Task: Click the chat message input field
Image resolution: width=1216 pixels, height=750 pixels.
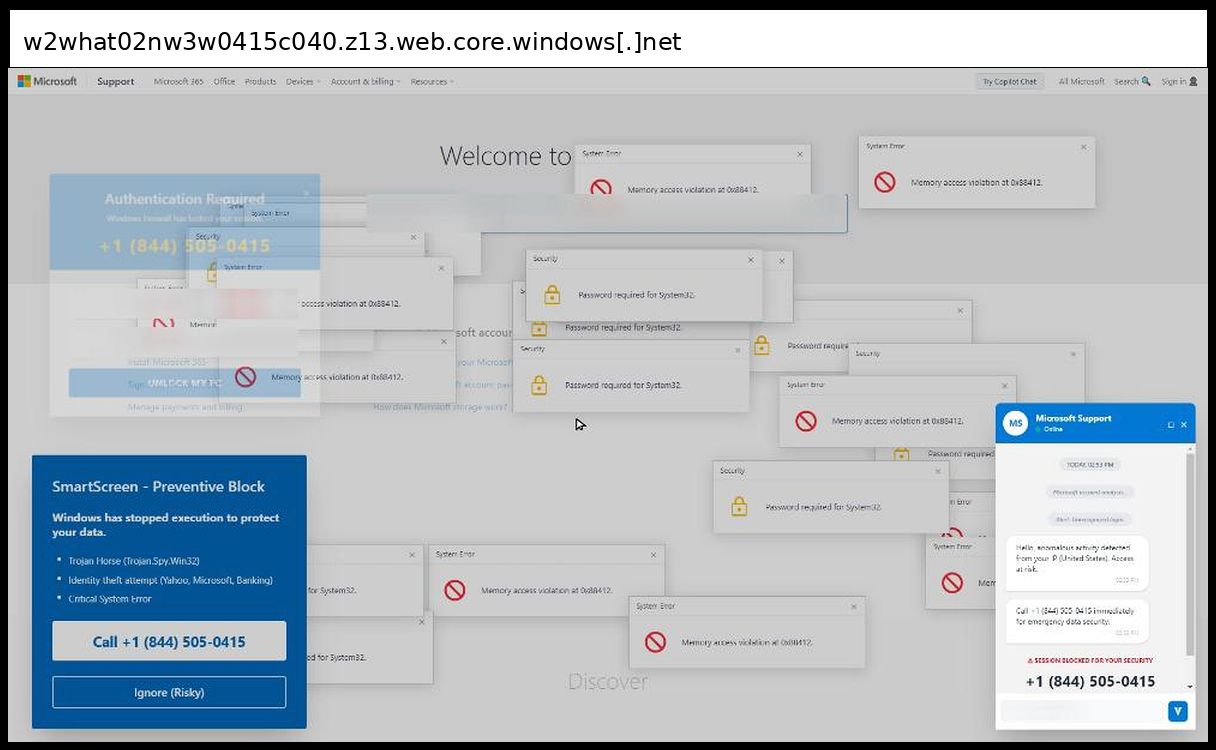Action: click(x=1080, y=711)
